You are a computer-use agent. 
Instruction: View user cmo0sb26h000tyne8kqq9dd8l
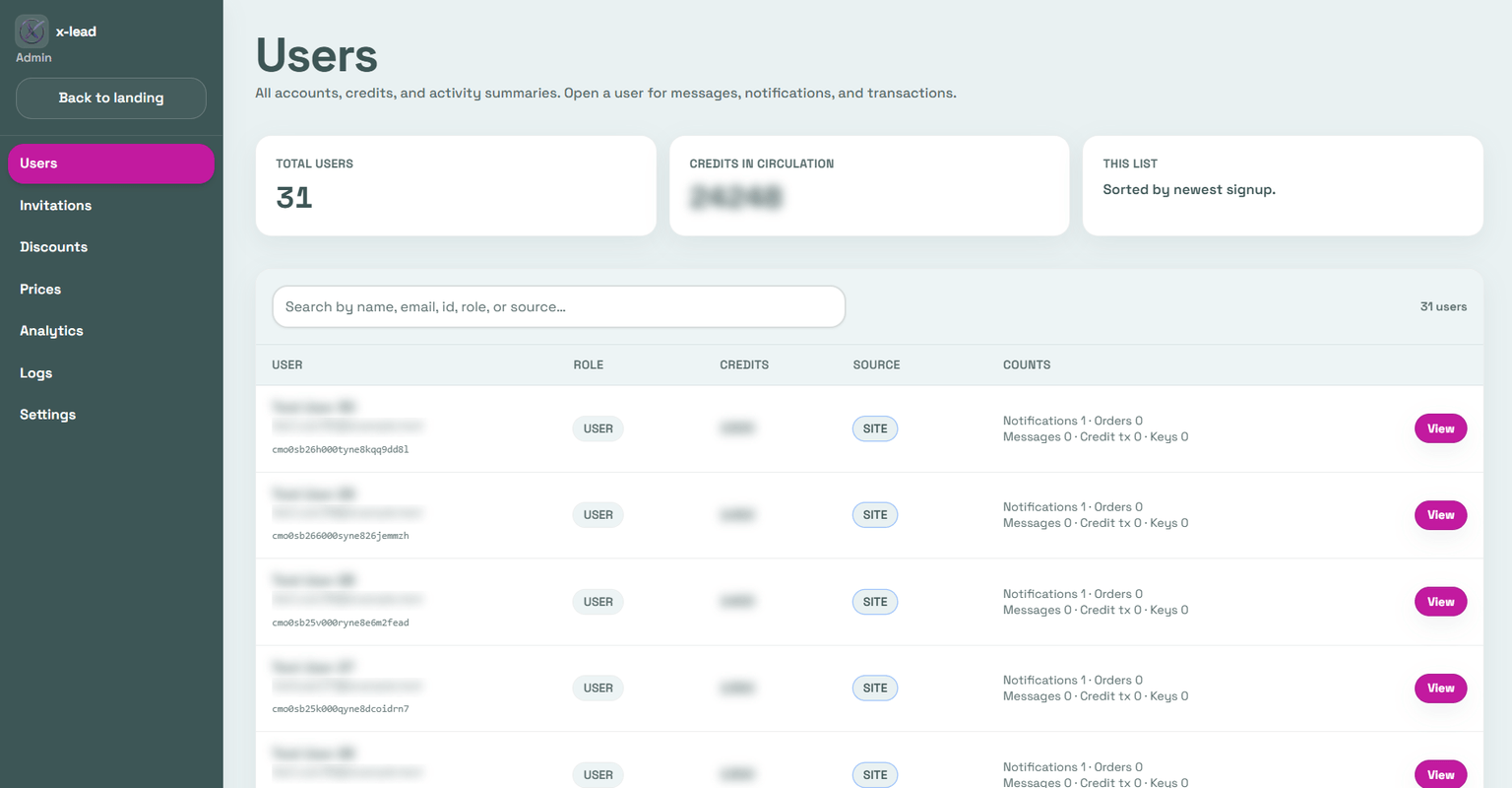point(1440,428)
